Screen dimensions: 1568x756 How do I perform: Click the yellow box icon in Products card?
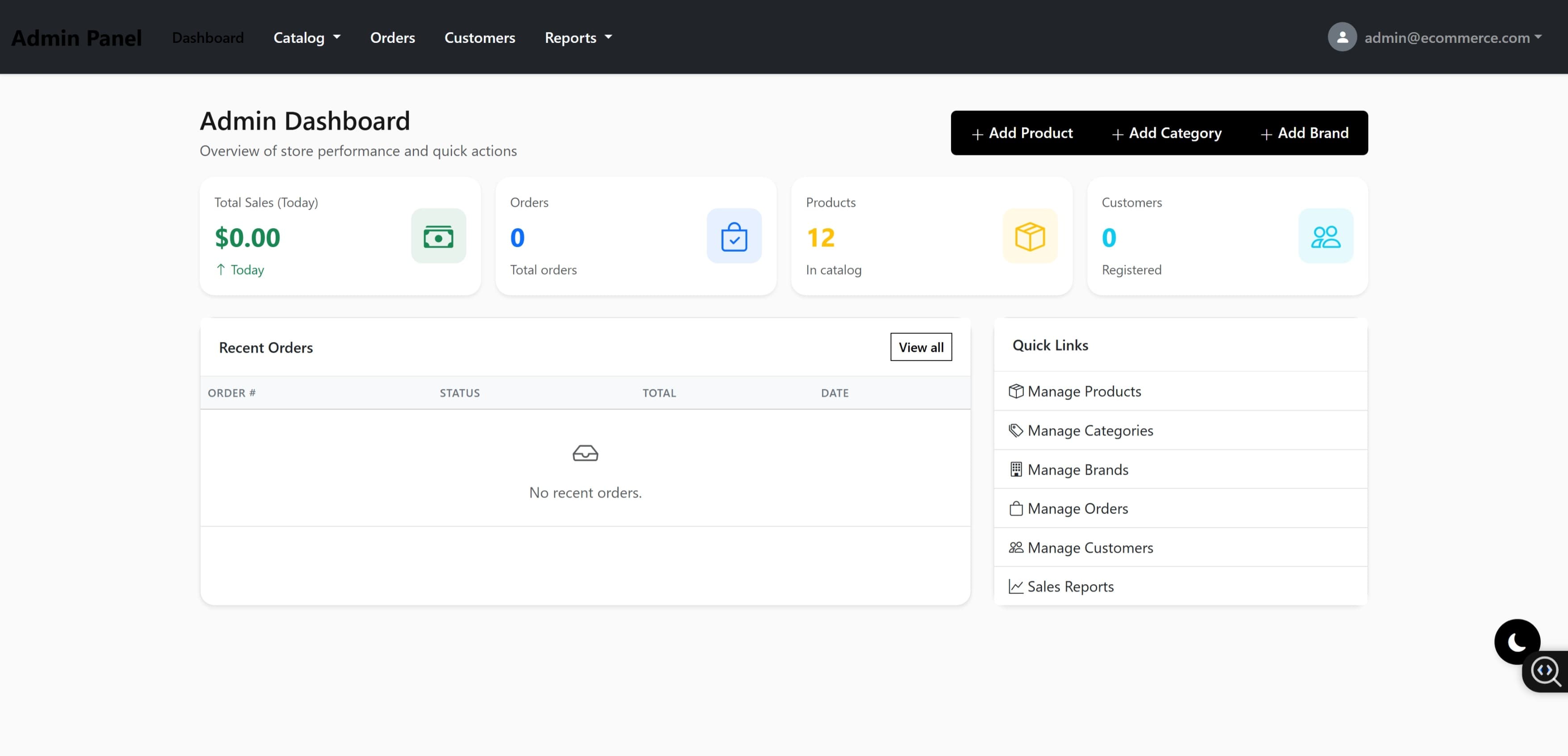(x=1030, y=236)
